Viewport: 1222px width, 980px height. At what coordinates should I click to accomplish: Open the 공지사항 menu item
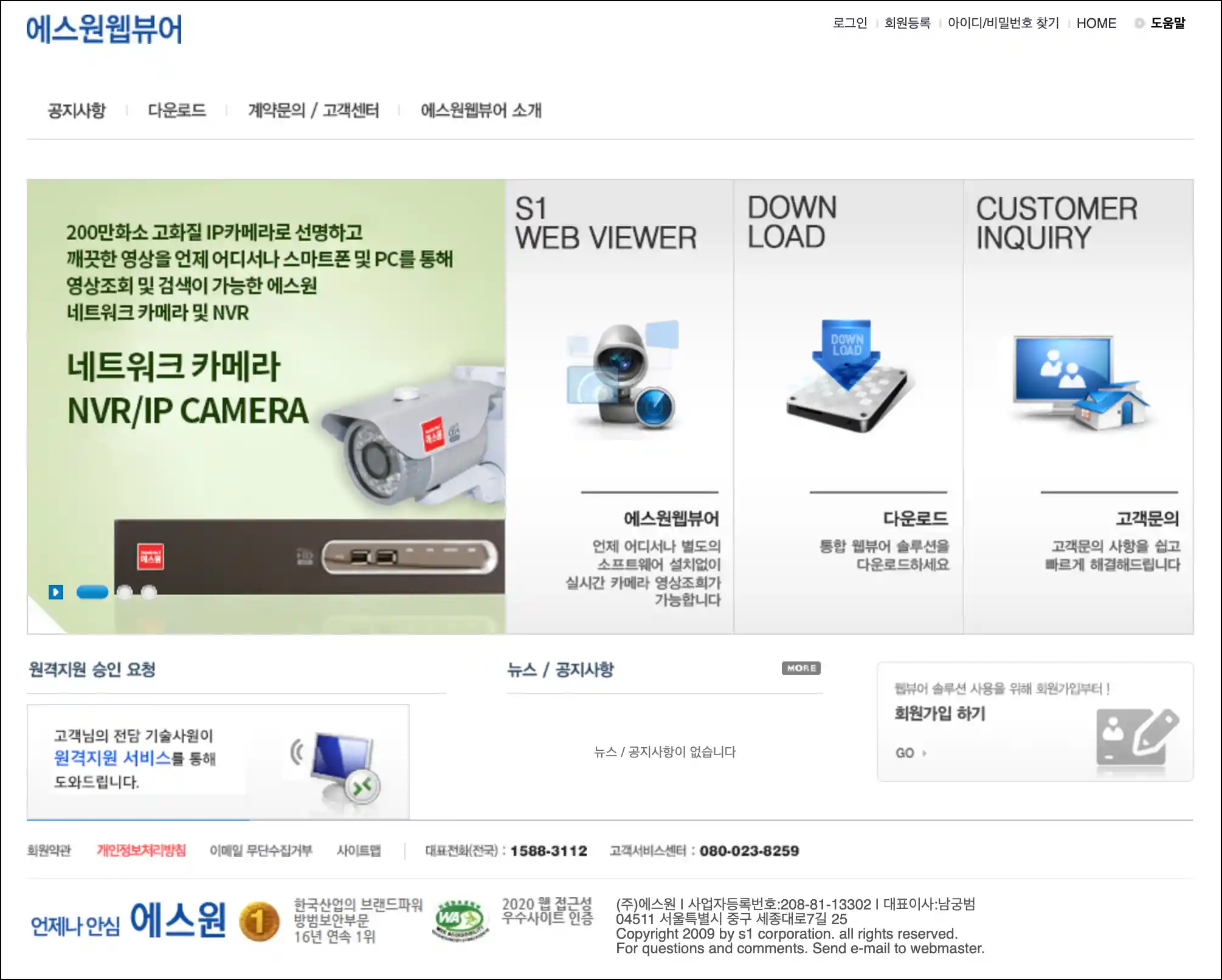77,110
